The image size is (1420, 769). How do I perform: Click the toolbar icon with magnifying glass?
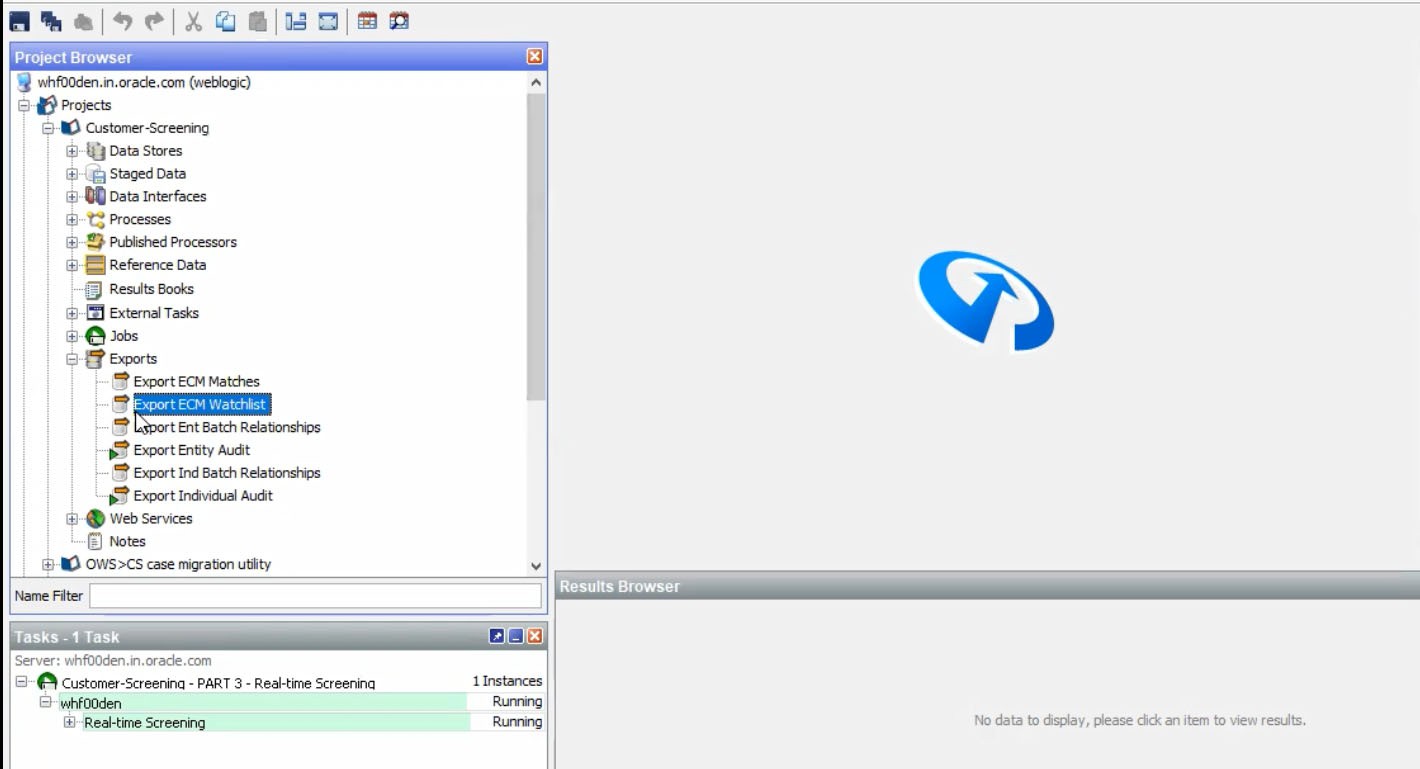[399, 21]
